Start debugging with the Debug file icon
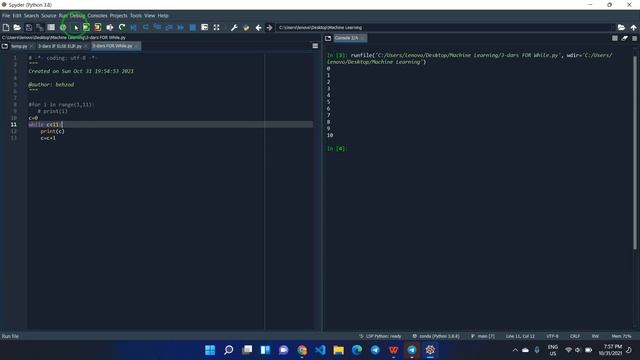The width and height of the screenshot is (640, 360). pyautogui.click(x=133, y=27)
